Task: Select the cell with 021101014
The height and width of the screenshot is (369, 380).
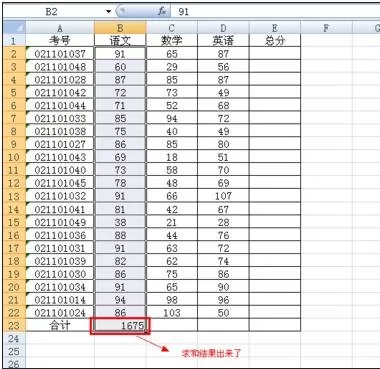Action: click(60, 300)
